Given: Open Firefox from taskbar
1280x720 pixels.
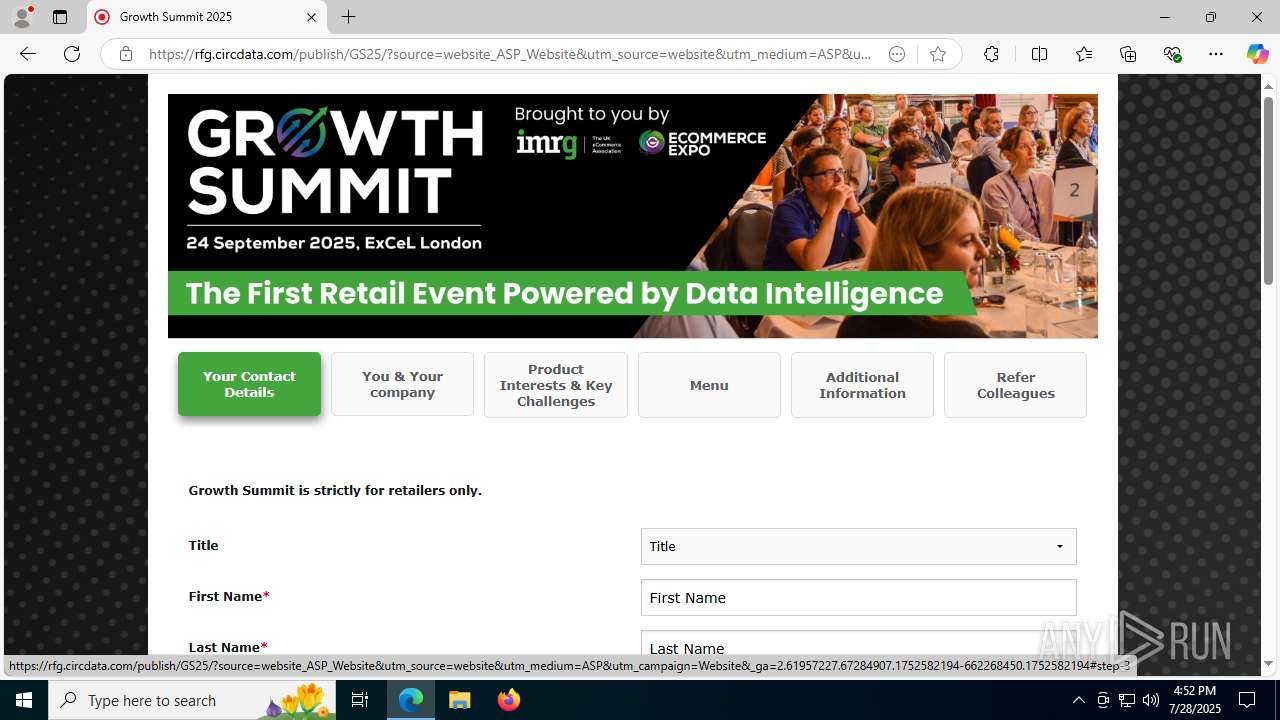Looking at the screenshot, I should pyautogui.click(x=509, y=700).
